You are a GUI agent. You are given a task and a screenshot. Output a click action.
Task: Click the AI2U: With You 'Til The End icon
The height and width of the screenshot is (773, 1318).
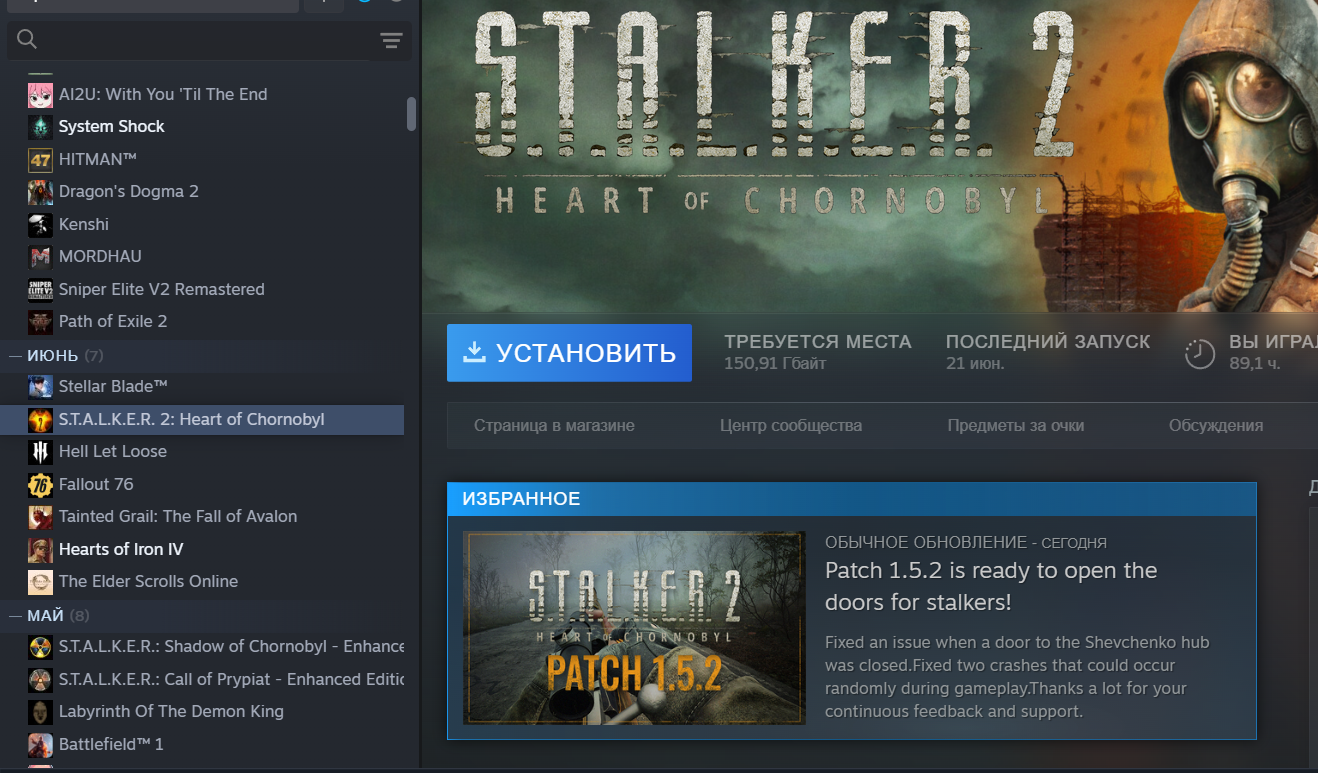click(40, 94)
